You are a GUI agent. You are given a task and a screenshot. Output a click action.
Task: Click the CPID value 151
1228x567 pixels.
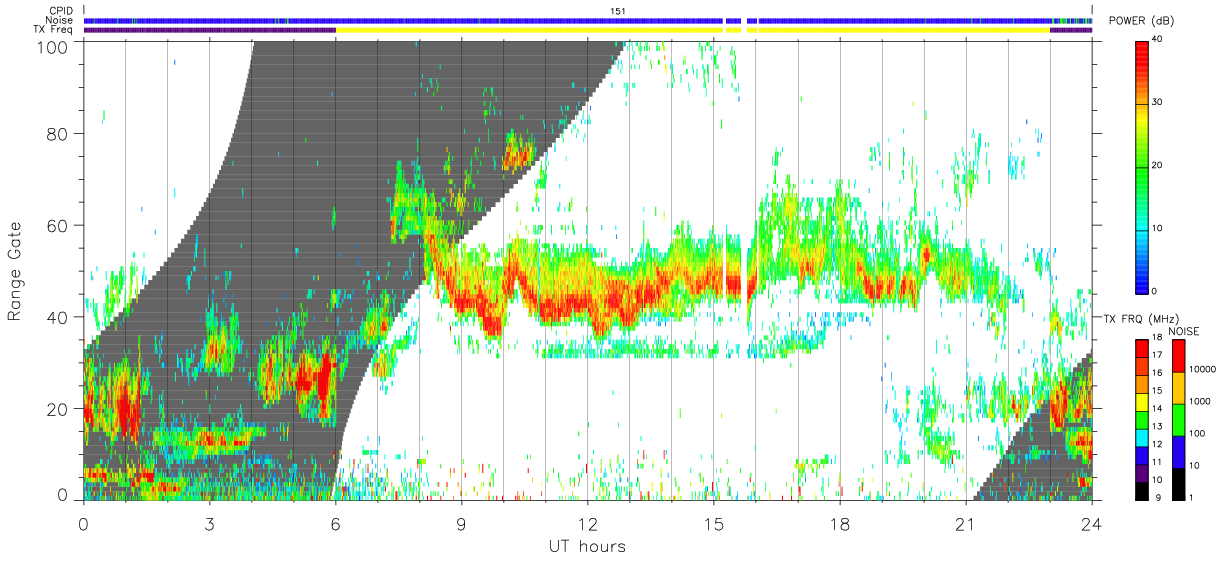tap(617, 11)
